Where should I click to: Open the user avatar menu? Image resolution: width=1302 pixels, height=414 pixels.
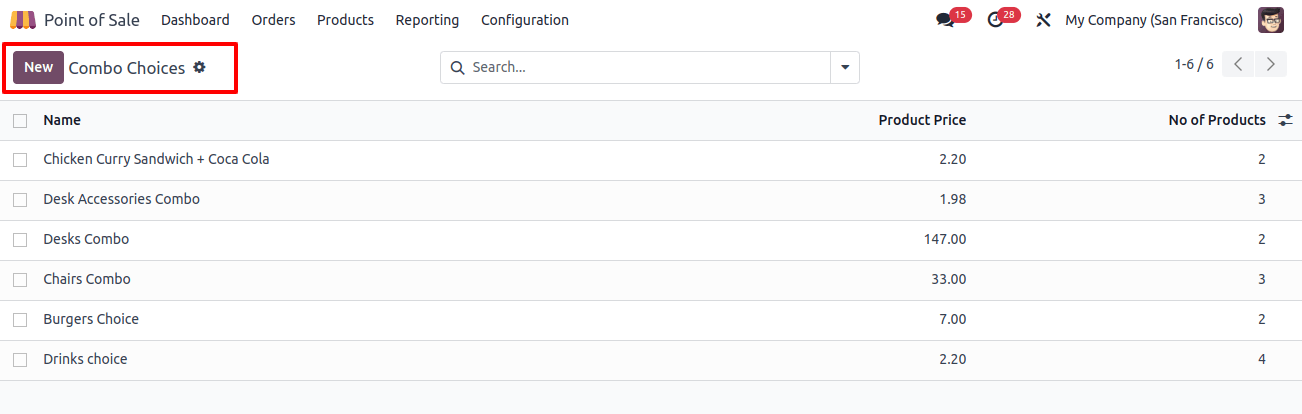click(1271, 20)
